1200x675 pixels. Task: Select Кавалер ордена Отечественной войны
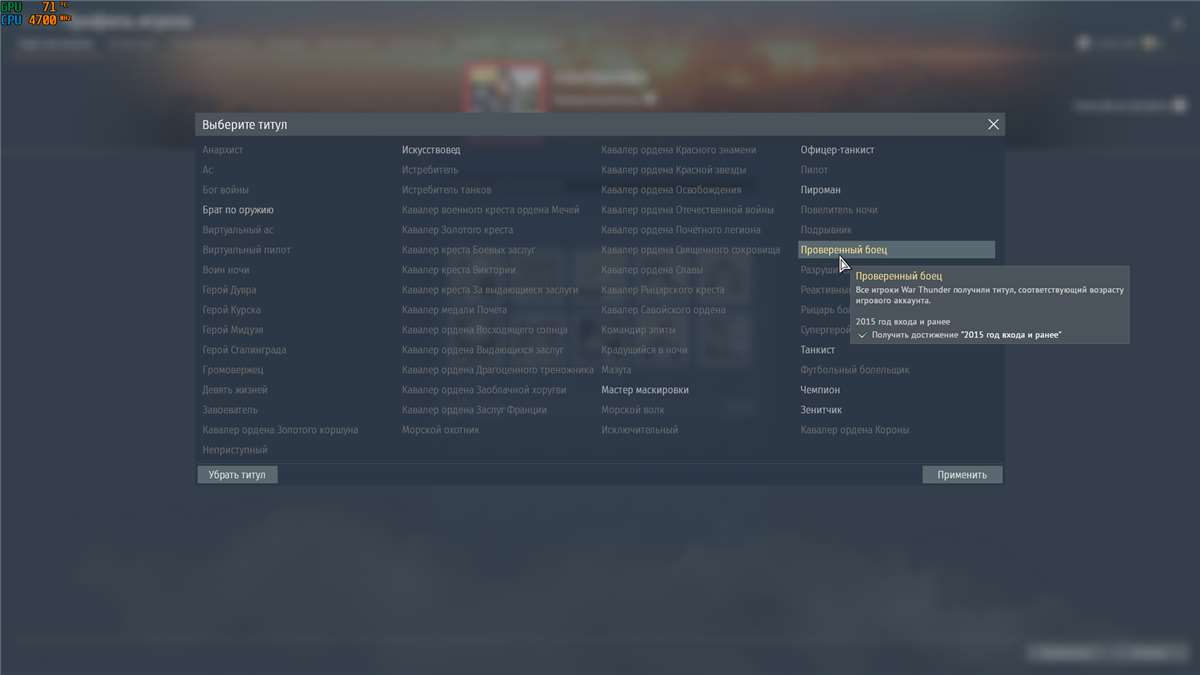687,210
